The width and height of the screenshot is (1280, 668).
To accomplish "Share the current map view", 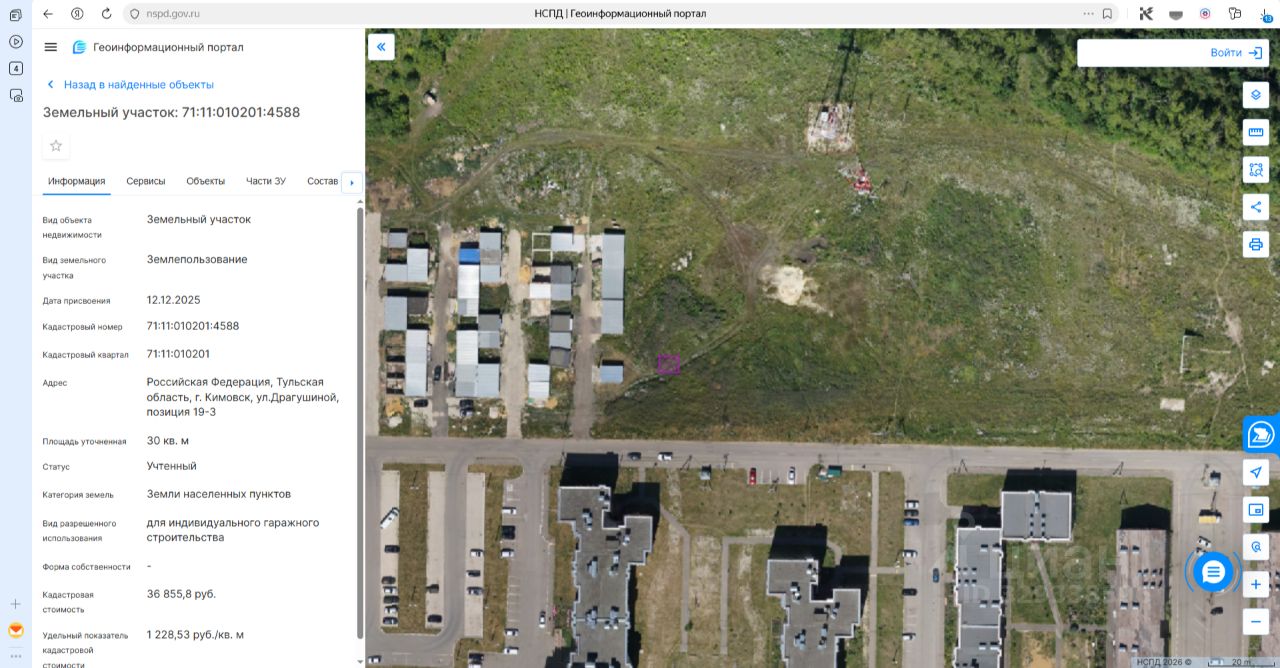I will (1256, 207).
